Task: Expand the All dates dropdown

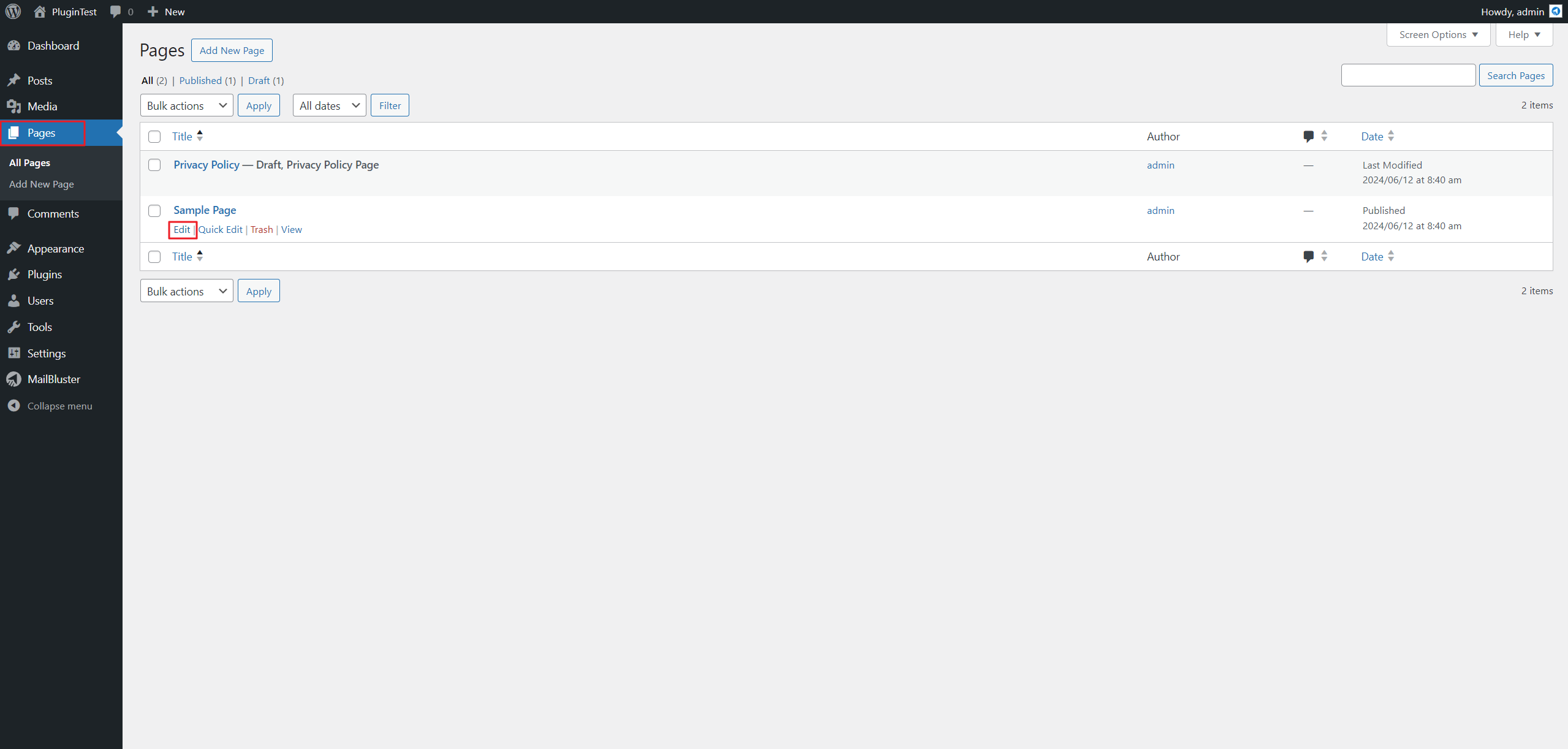Action: 329,105
